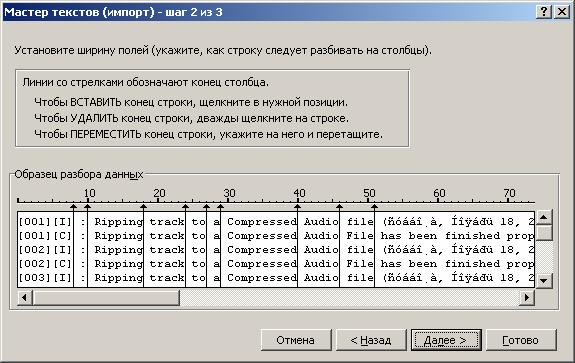Click the empty horizontal scrollbar track area
This screenshot has width=575, height=363.
tap(349, 297)
